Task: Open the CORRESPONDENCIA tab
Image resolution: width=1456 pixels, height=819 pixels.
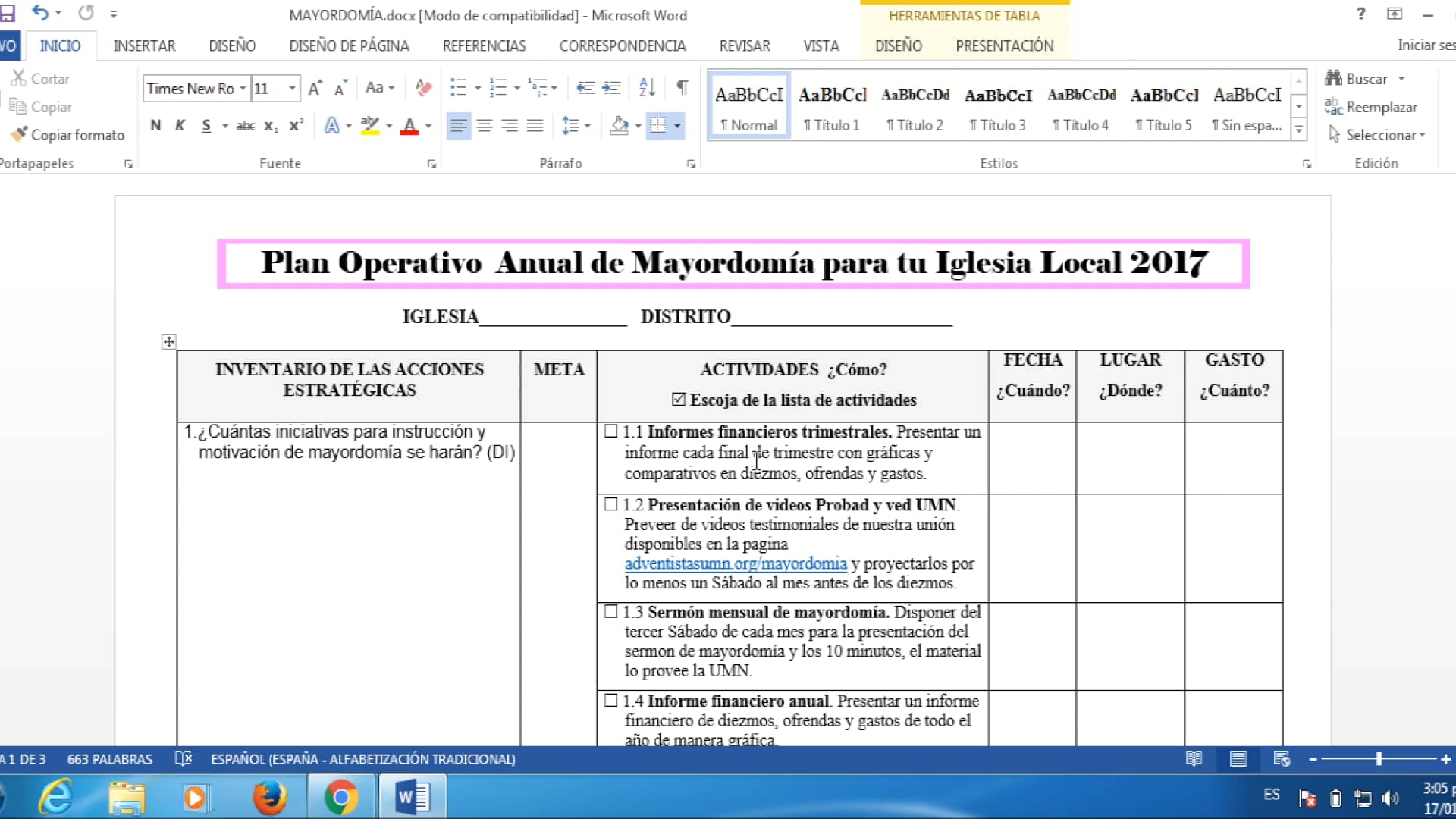Action: (x=622, y=45)
